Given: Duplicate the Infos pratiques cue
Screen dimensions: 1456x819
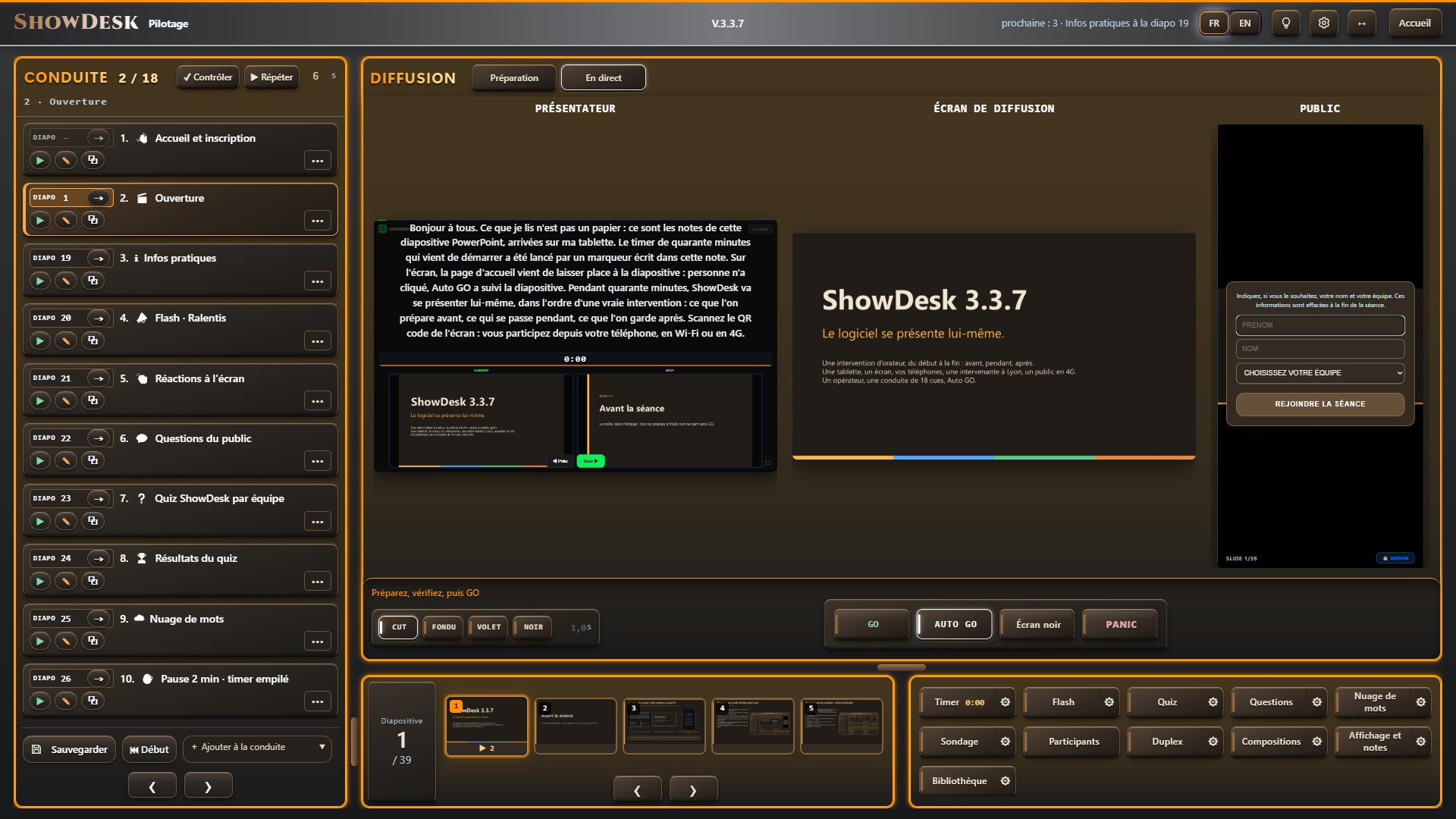Looking at the screenshot, I should click(93, 281).
